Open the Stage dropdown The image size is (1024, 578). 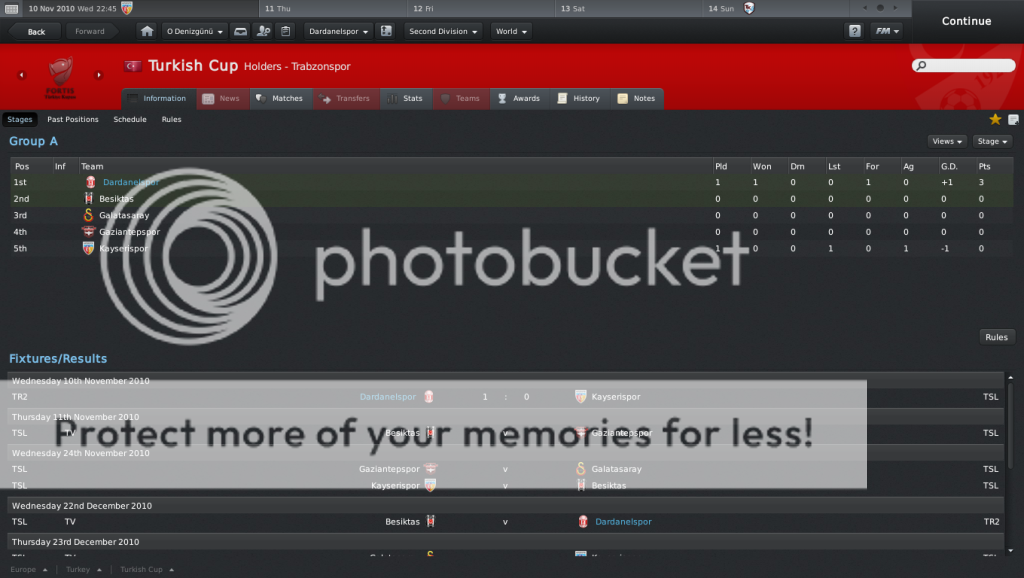(992, 141)
